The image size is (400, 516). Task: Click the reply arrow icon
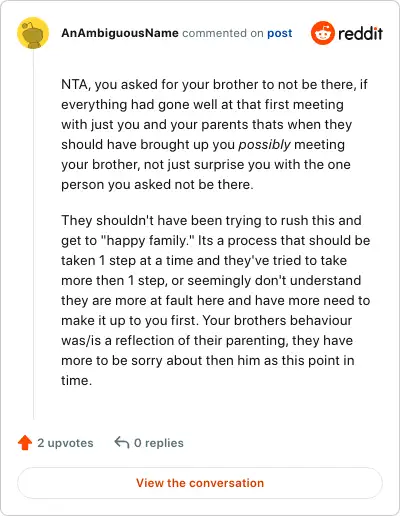pos(122,442)
